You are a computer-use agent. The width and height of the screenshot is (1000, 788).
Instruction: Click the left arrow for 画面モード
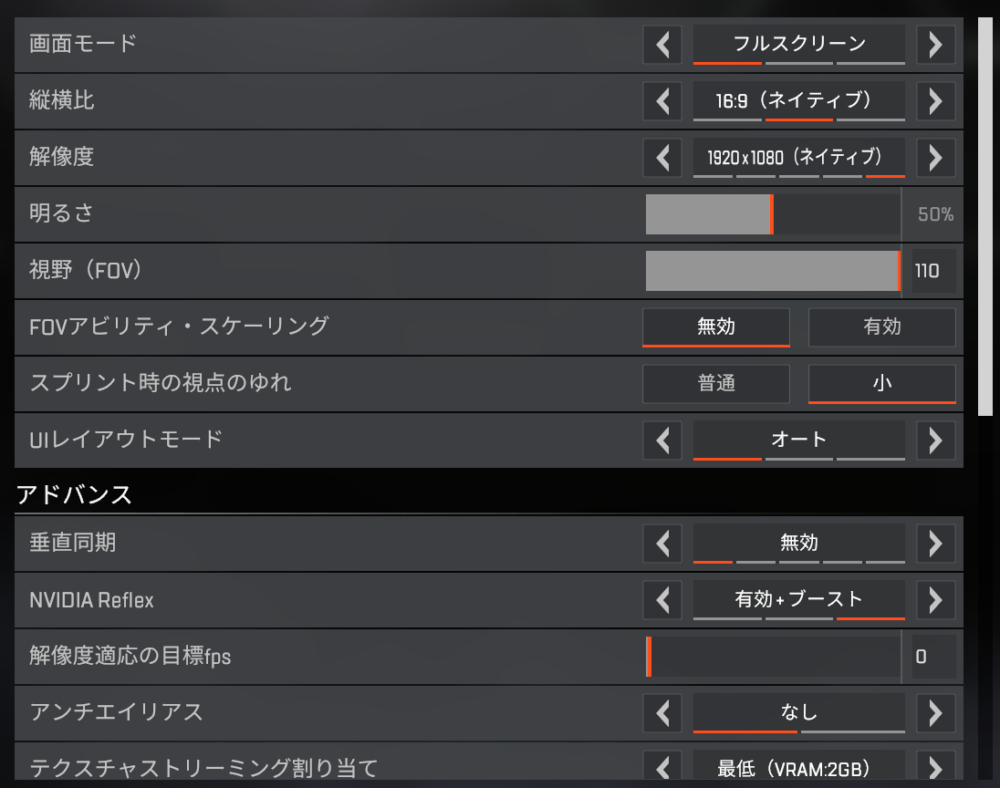click(x=662, y=44)
